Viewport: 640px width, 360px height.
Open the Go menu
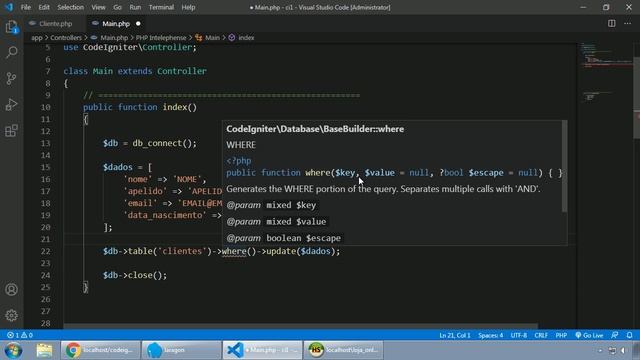pyautogui.click(x=117, y=7)
